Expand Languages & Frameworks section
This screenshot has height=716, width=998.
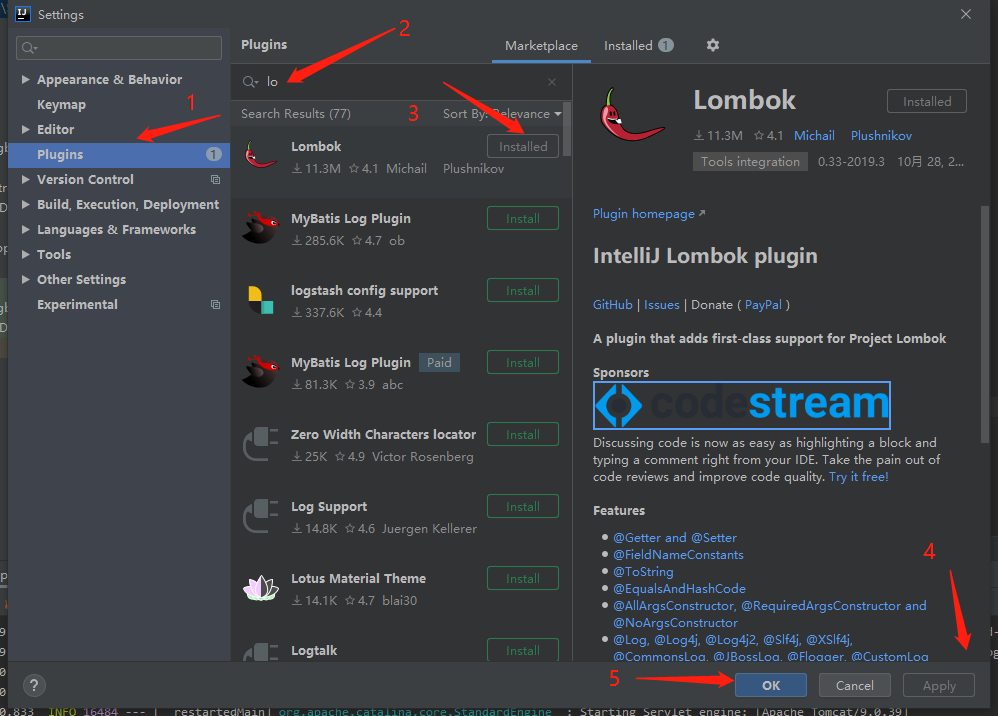[25, 229]
